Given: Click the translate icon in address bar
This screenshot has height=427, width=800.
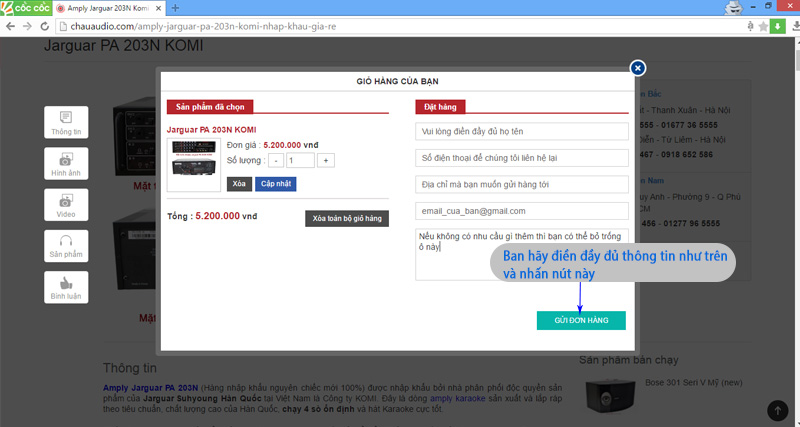Looking at the screenshot, I should (x=750, y=26).
